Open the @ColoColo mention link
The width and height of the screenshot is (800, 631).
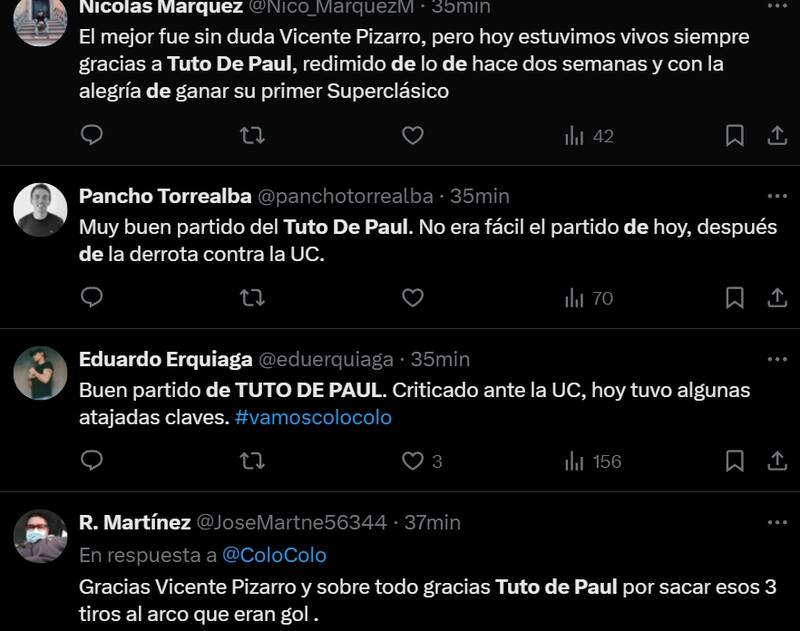point(274,554)
